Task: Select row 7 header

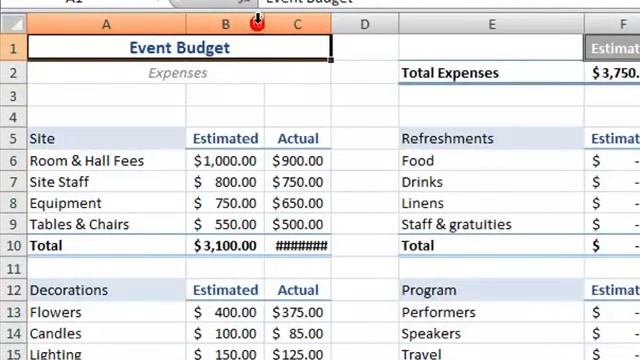Action: click(13, 182)
